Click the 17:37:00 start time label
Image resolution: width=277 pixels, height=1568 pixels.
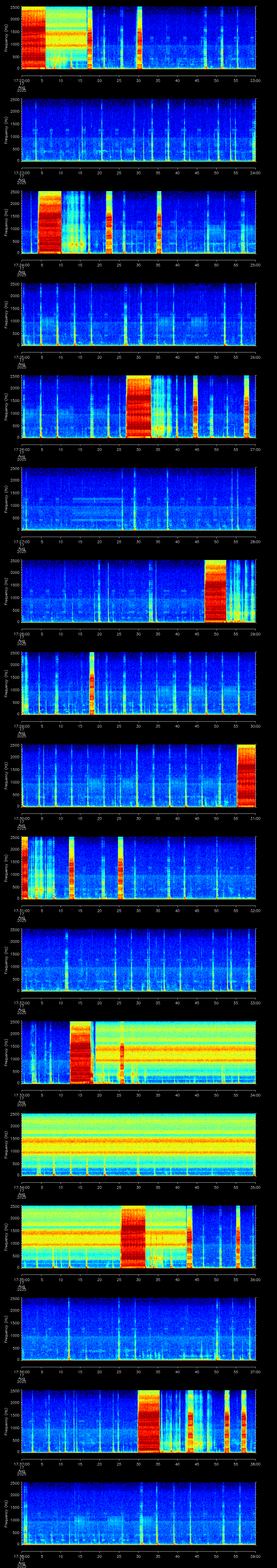(x=21, y=1464)
